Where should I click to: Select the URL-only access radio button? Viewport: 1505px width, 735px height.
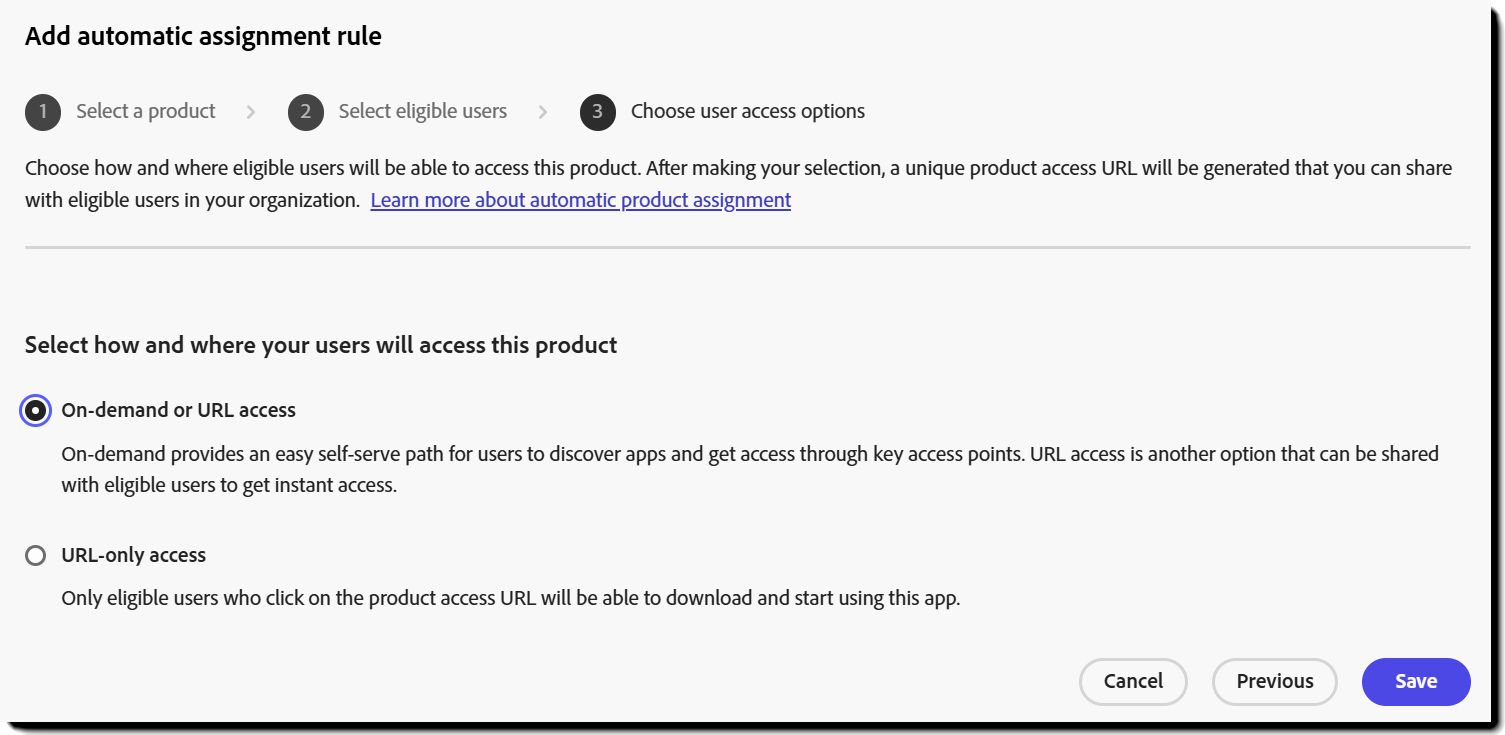click(x=35, y=555)
